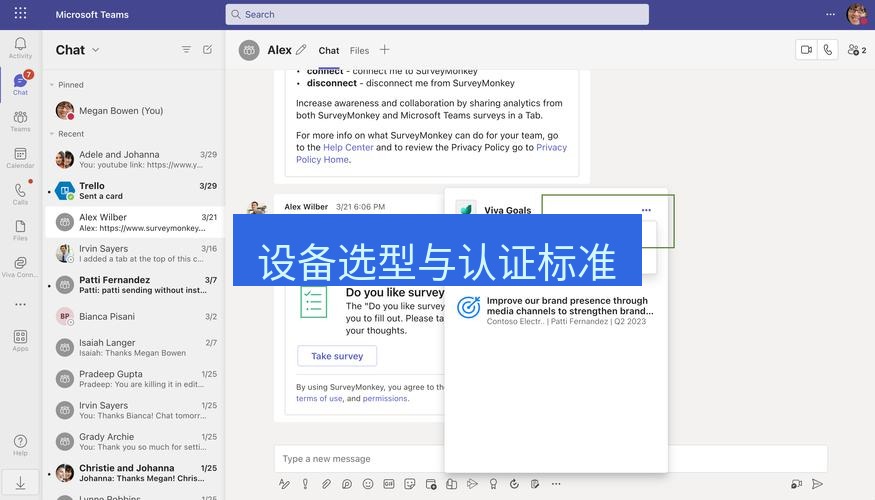Switch to the Files tab
The width and height of the screenshot is (875, 500).
[359, 50]
